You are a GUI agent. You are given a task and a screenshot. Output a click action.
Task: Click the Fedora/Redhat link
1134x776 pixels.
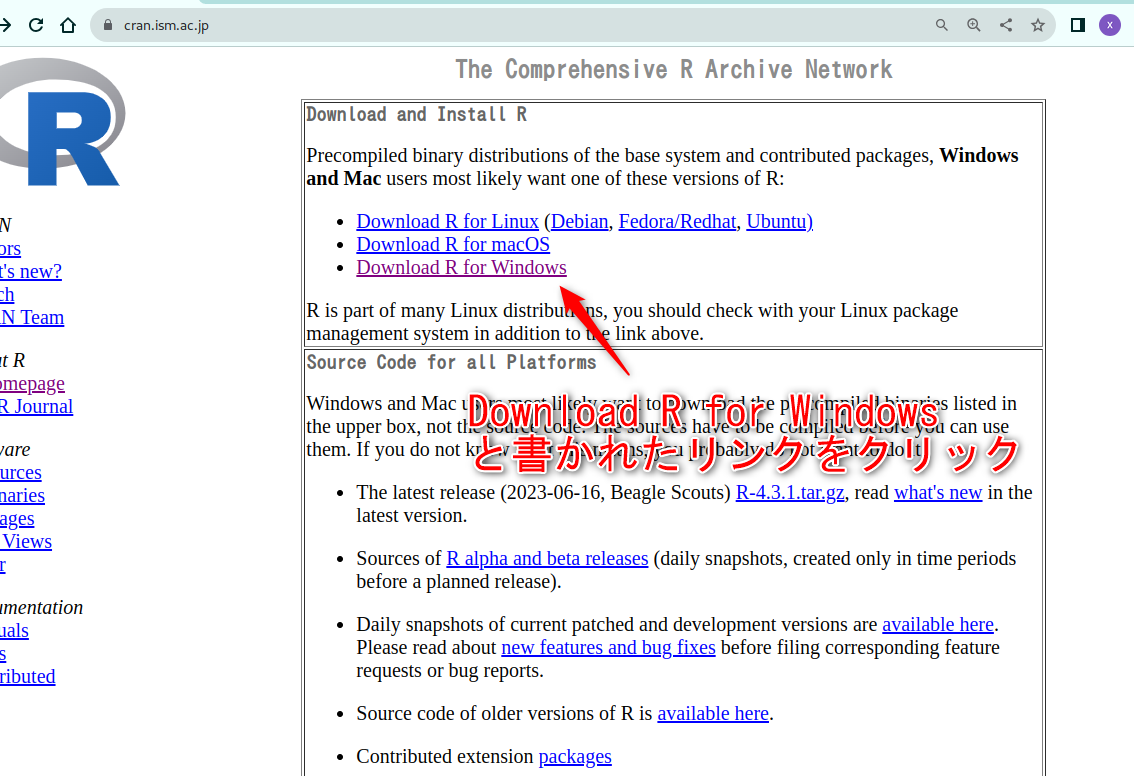tap(677, 222)
